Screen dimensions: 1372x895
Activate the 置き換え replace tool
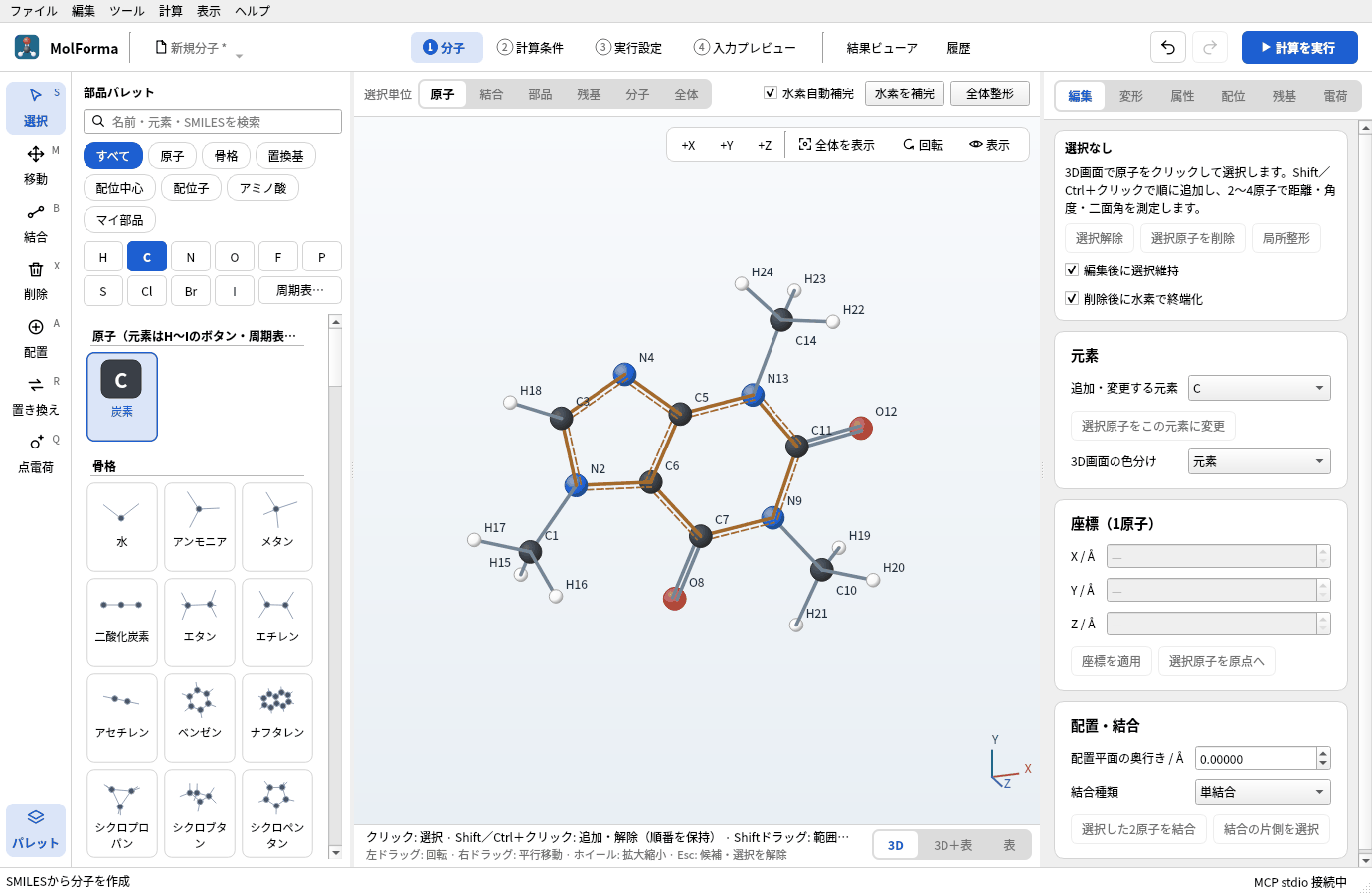[36, 396]
